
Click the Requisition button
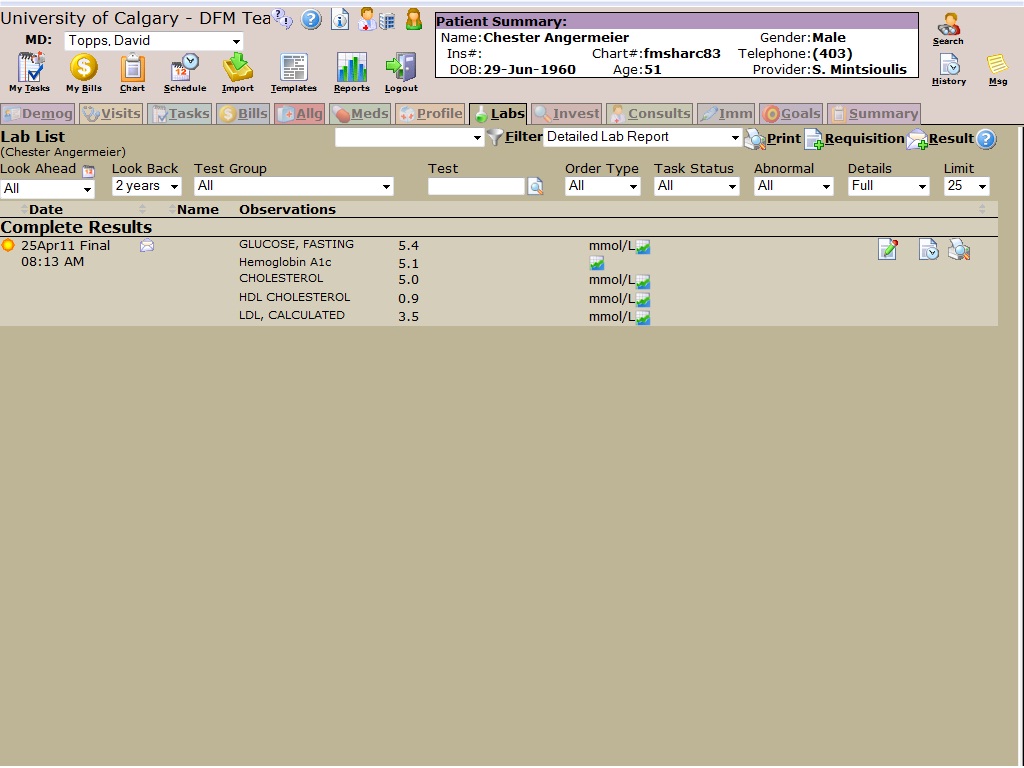point(854,139)
